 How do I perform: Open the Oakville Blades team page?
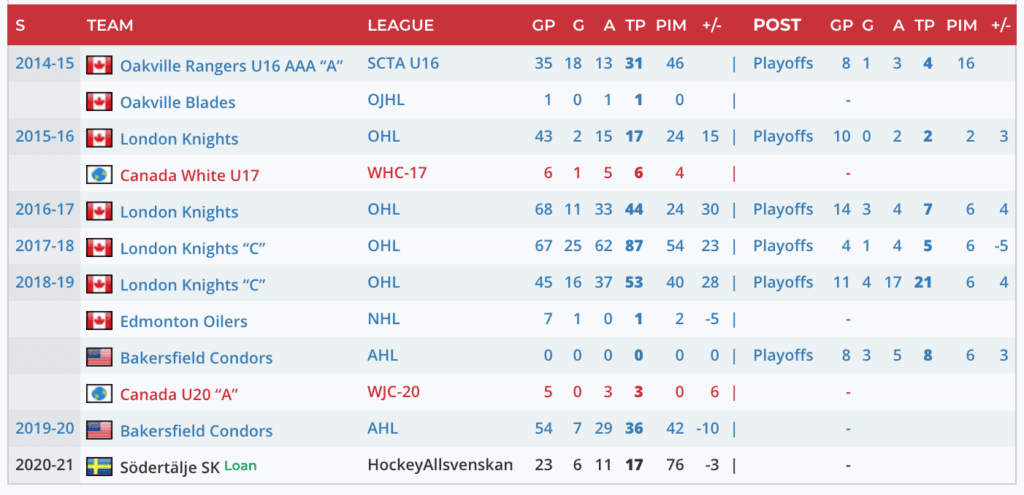coord(177,102)
